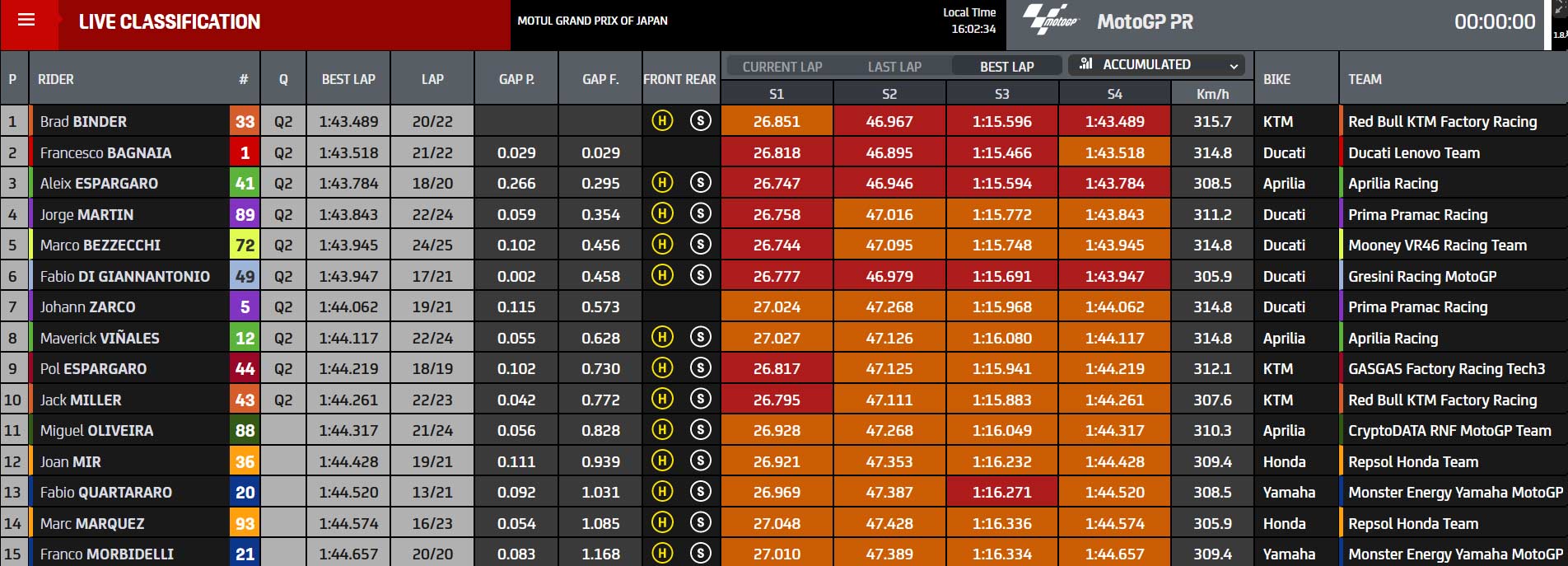Select the BEST LAP tab

(1006, 67)
